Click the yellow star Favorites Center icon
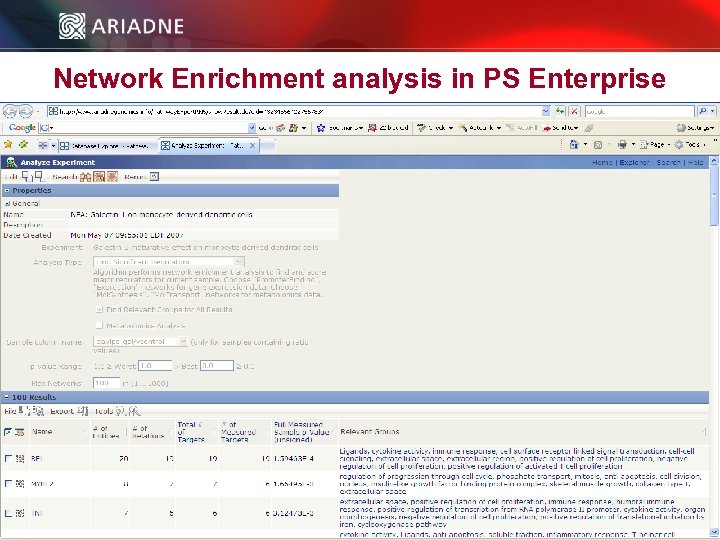 point(8,145)
